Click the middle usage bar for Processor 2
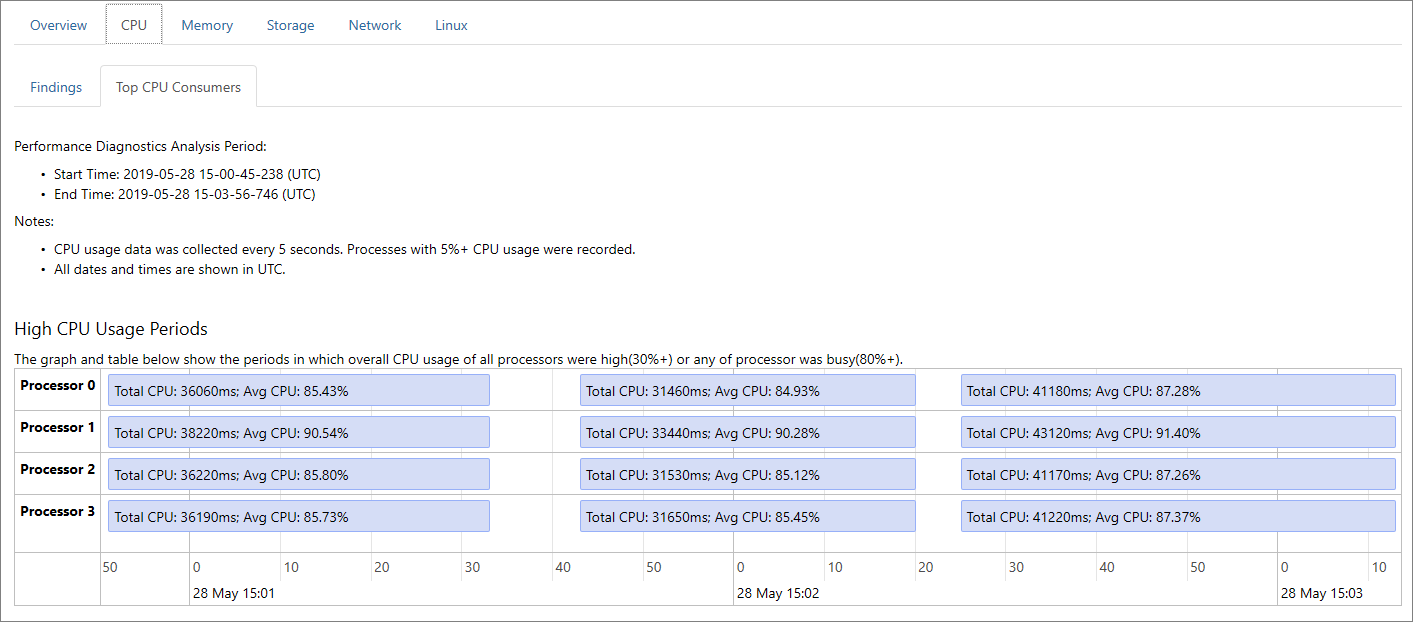The image size is (1413, 622). point(747,474)
